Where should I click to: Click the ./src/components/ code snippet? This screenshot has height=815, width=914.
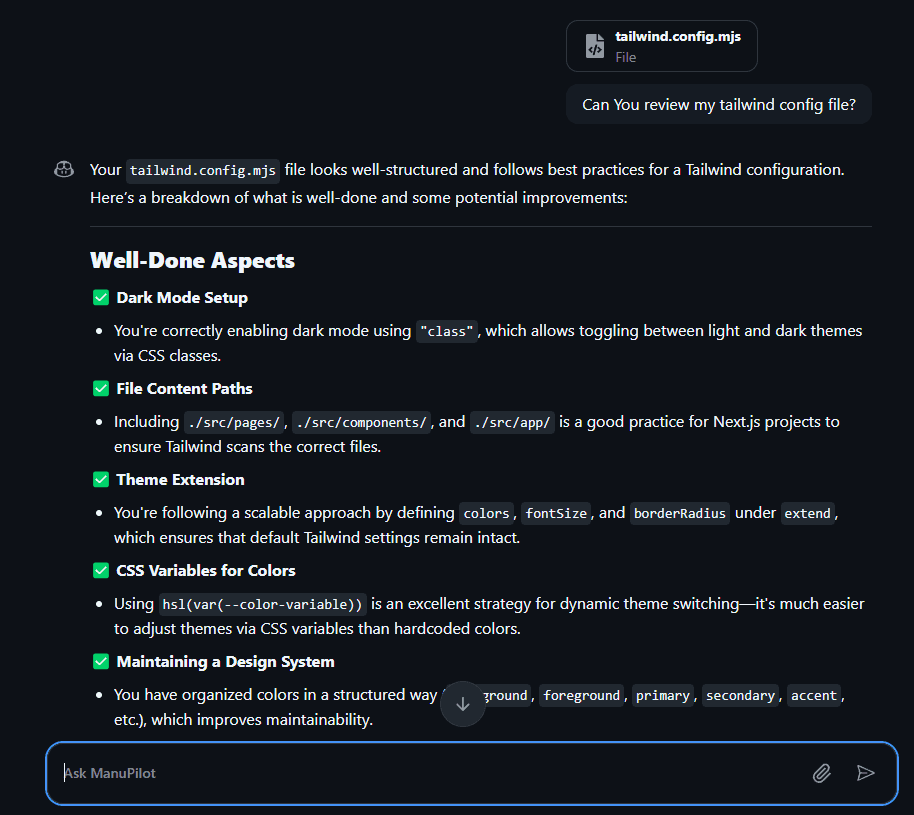(361, 422)
